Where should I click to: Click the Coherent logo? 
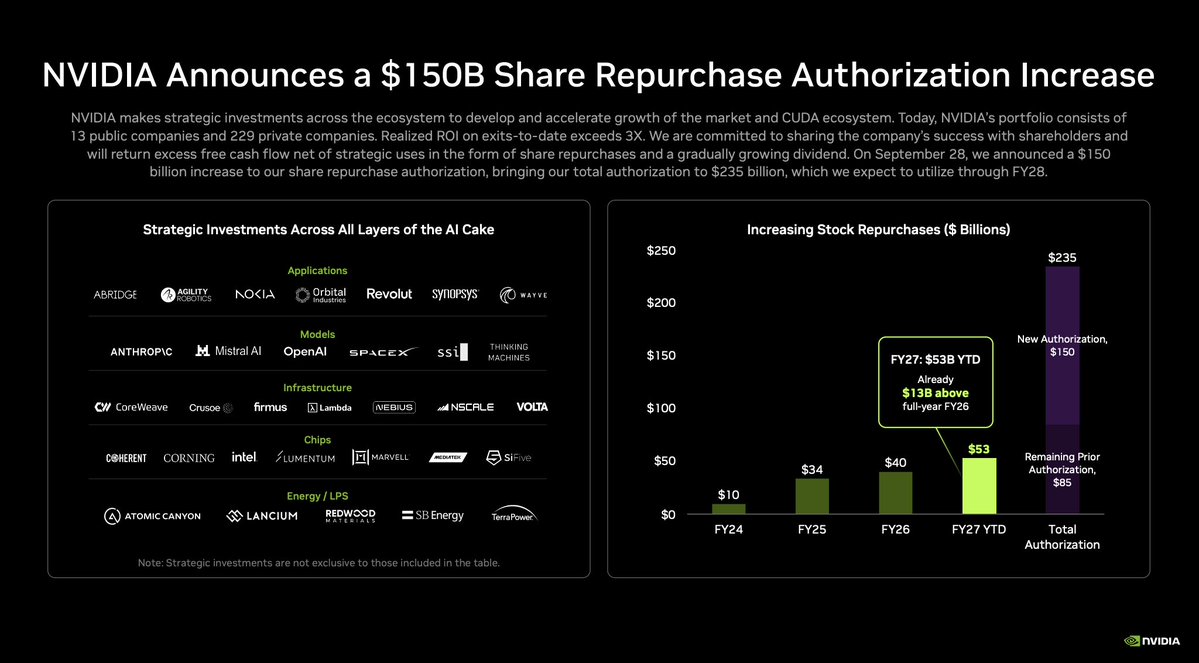(126, 458)
